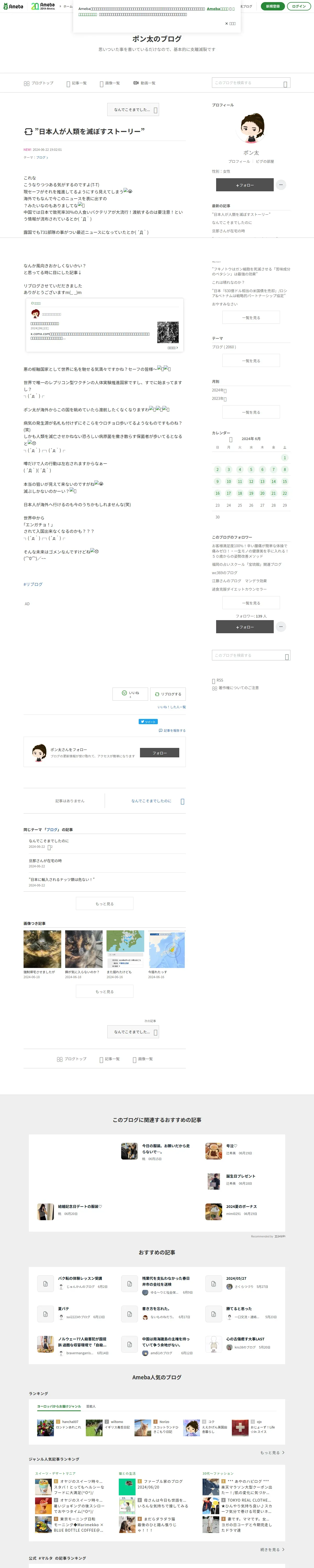The width and height of the screenshot is (314, 1568).
Task: Click the top このブログを検索する search field
Action: click(x=251, y=83)
